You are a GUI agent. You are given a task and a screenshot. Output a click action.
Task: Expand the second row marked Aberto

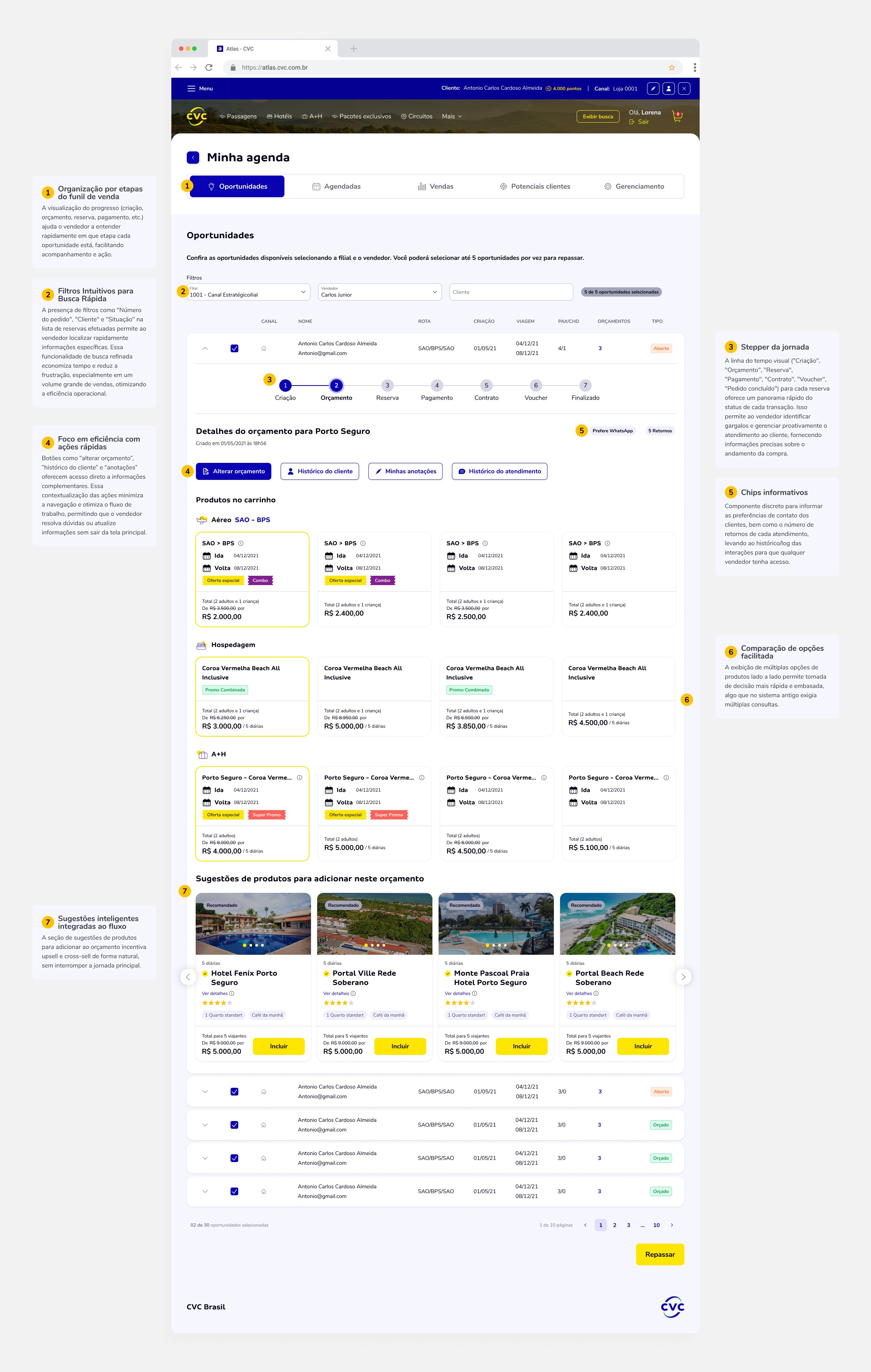click(205, 1092)
